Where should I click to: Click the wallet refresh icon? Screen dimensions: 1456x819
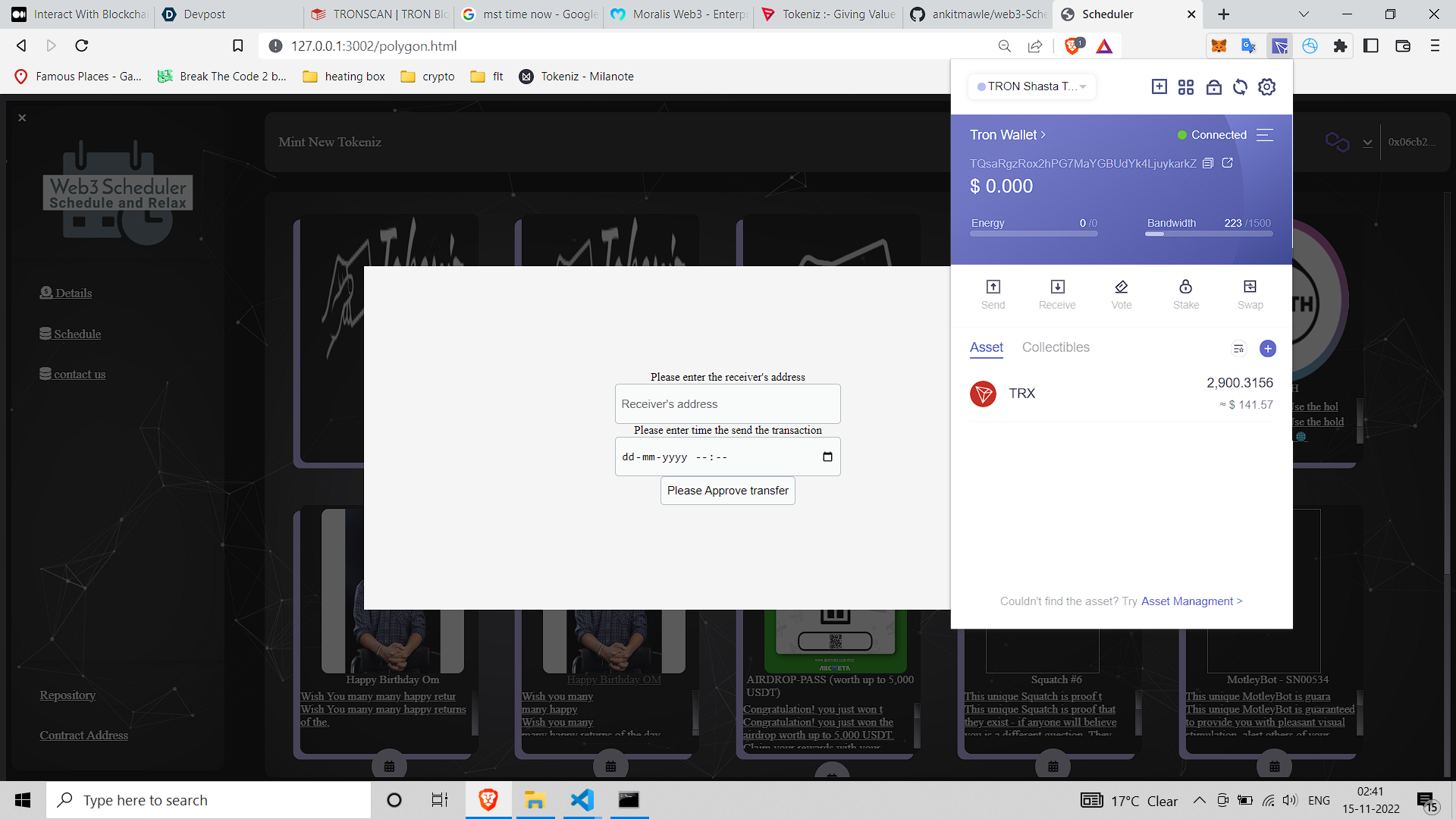click(1240, 87)
